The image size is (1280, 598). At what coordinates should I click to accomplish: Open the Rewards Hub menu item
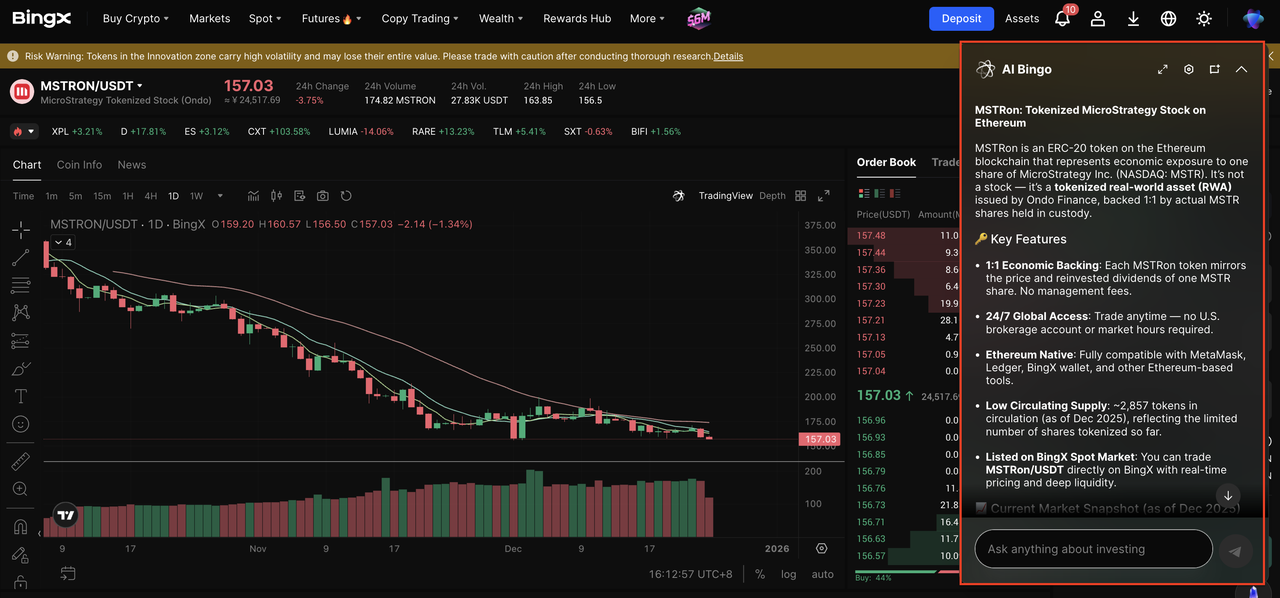577,18
